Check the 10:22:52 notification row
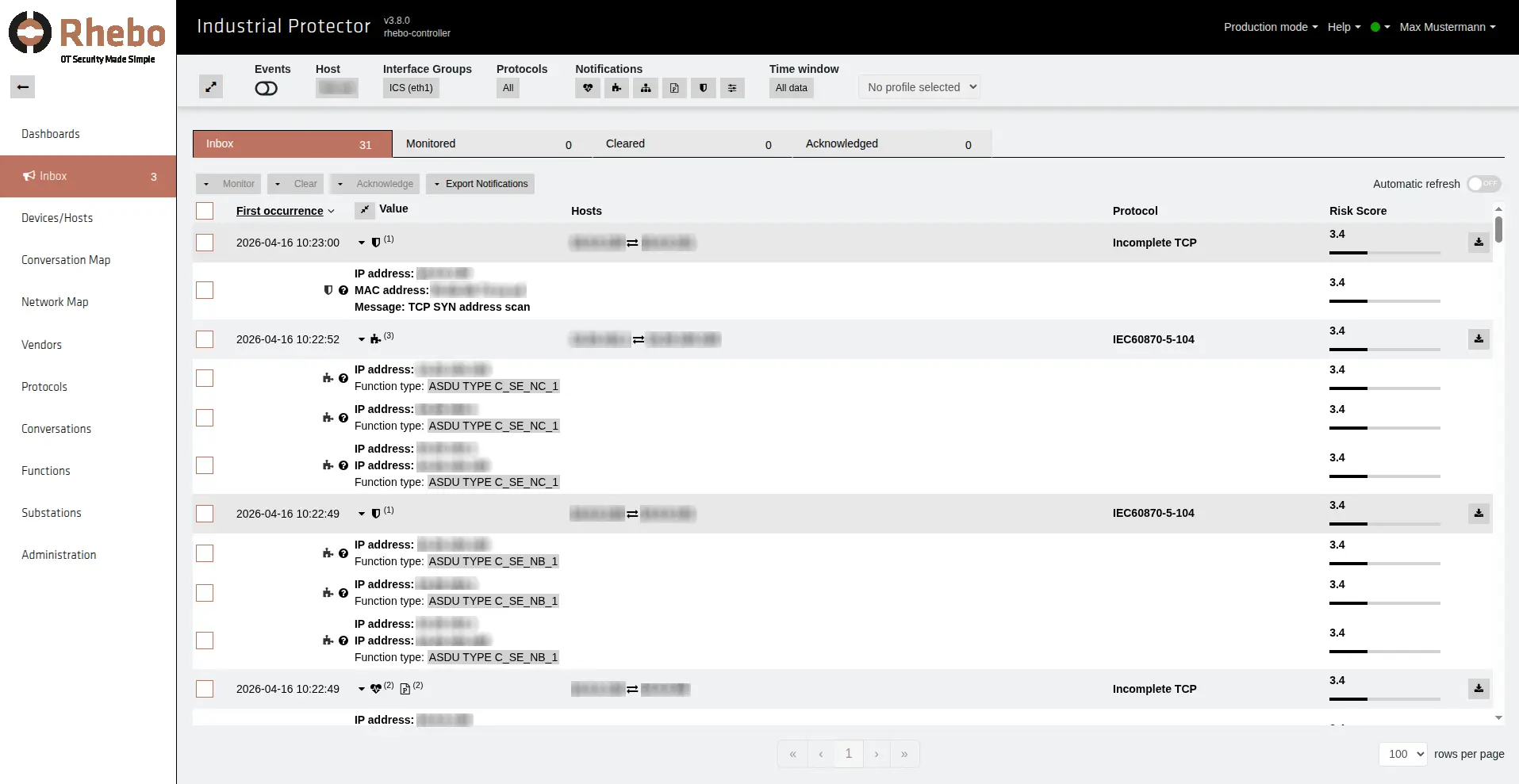Image resolution: width=1519 pixels, height=784 pixels. 205,339
